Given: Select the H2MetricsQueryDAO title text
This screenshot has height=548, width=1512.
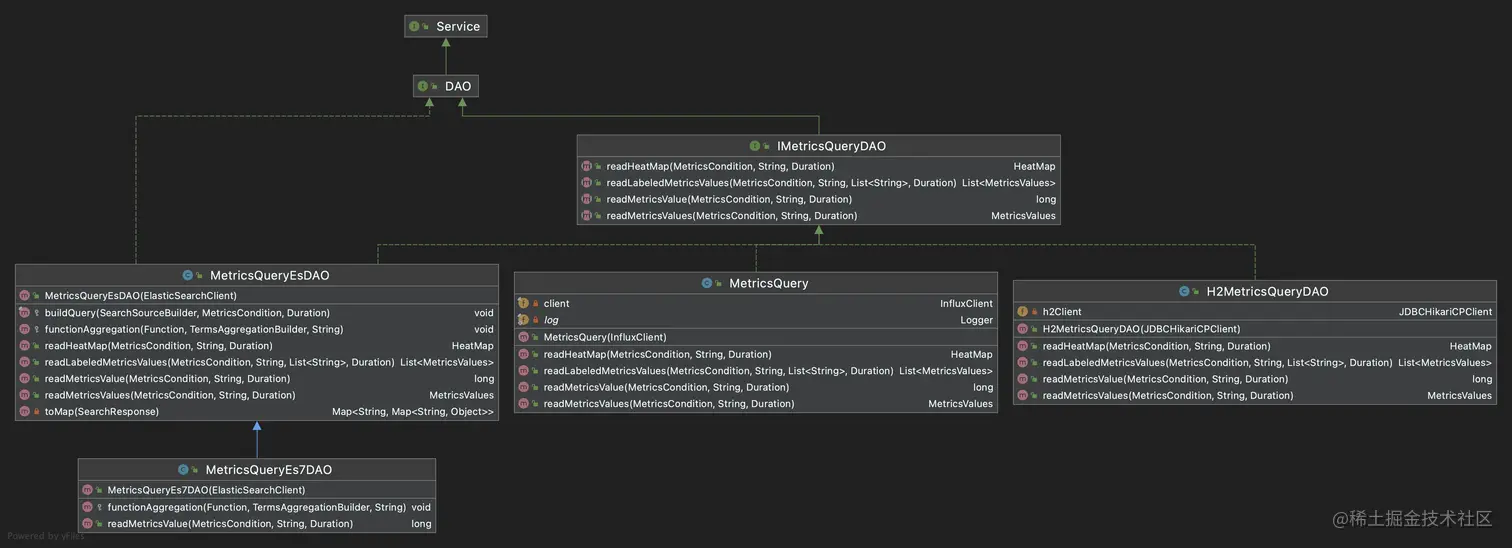Looking at the screenshot, I should point(1267,291).
